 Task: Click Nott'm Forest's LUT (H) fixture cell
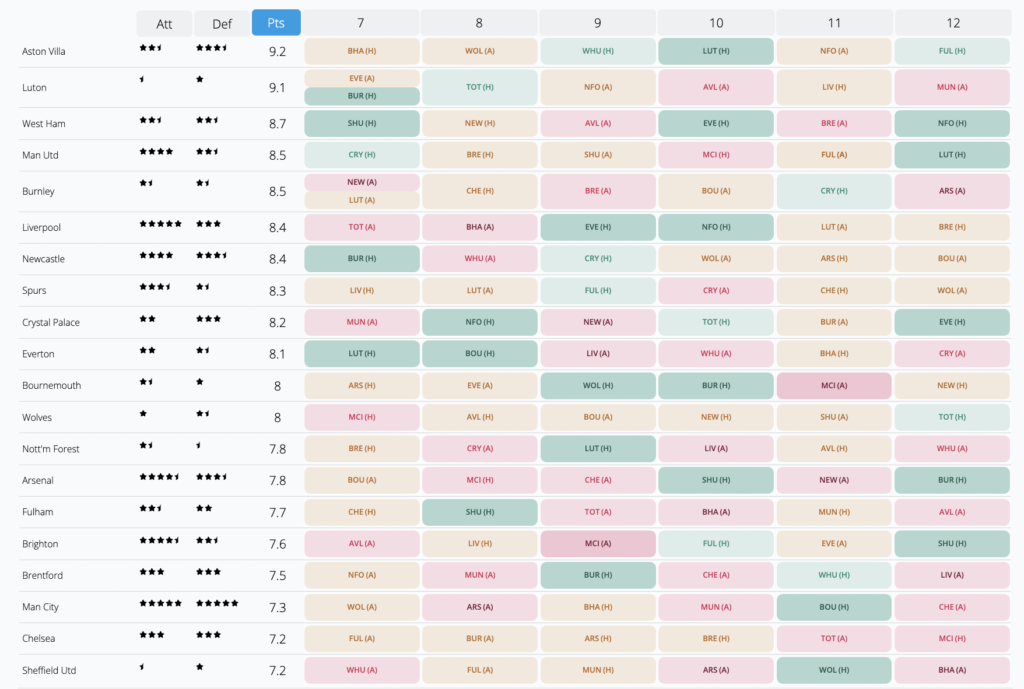tap(598, 449)
